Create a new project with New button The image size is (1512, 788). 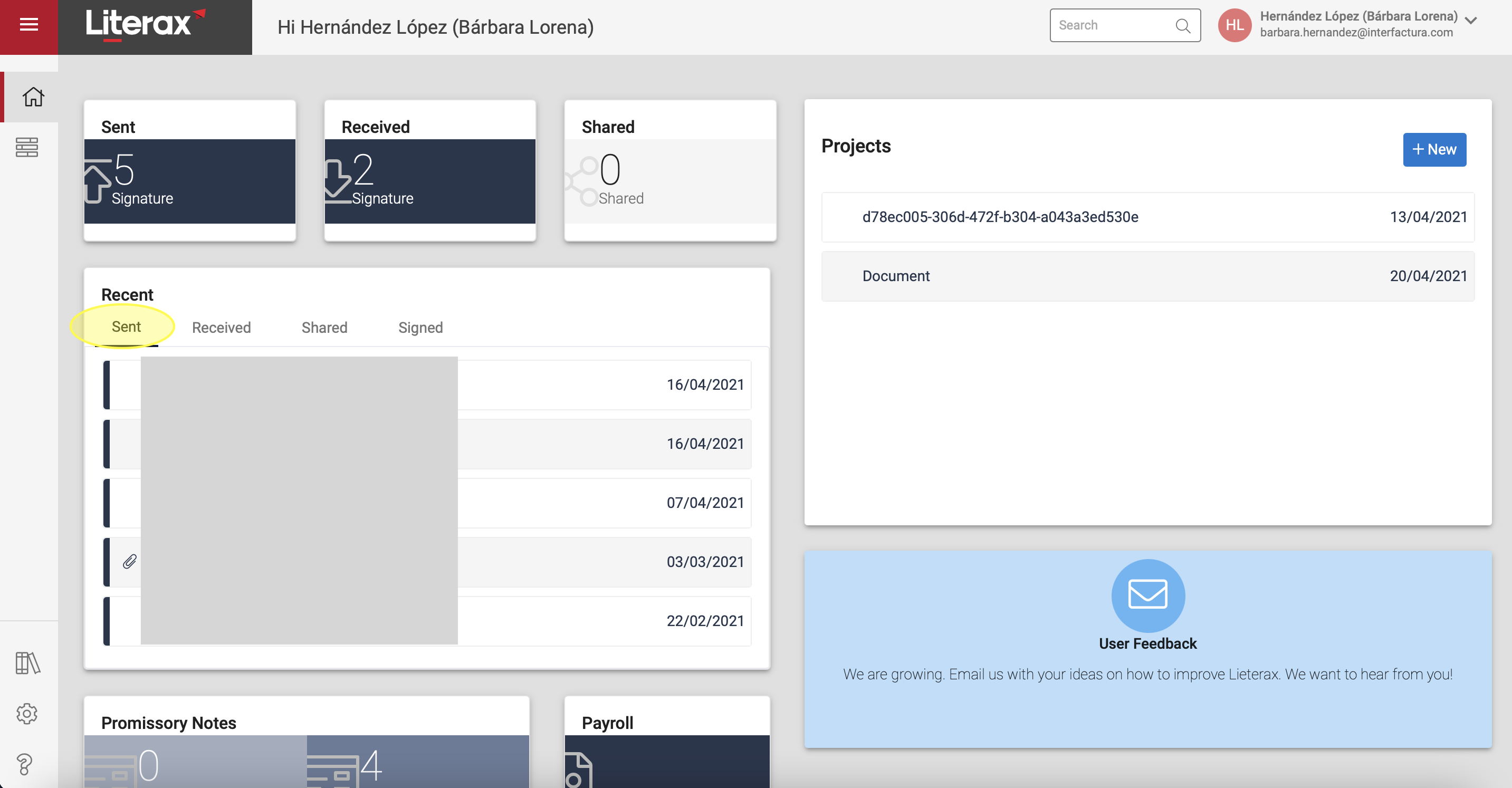pos(1434,150)
